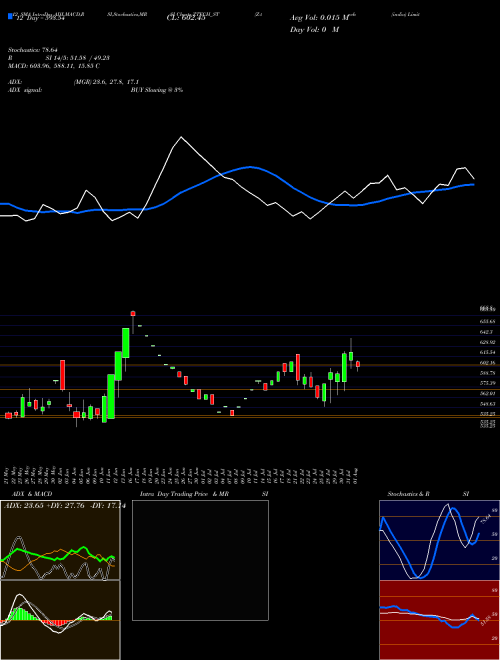500x660 pixels.
Task: Click the Stochastics & R panel title
Action: pos(408,494)
